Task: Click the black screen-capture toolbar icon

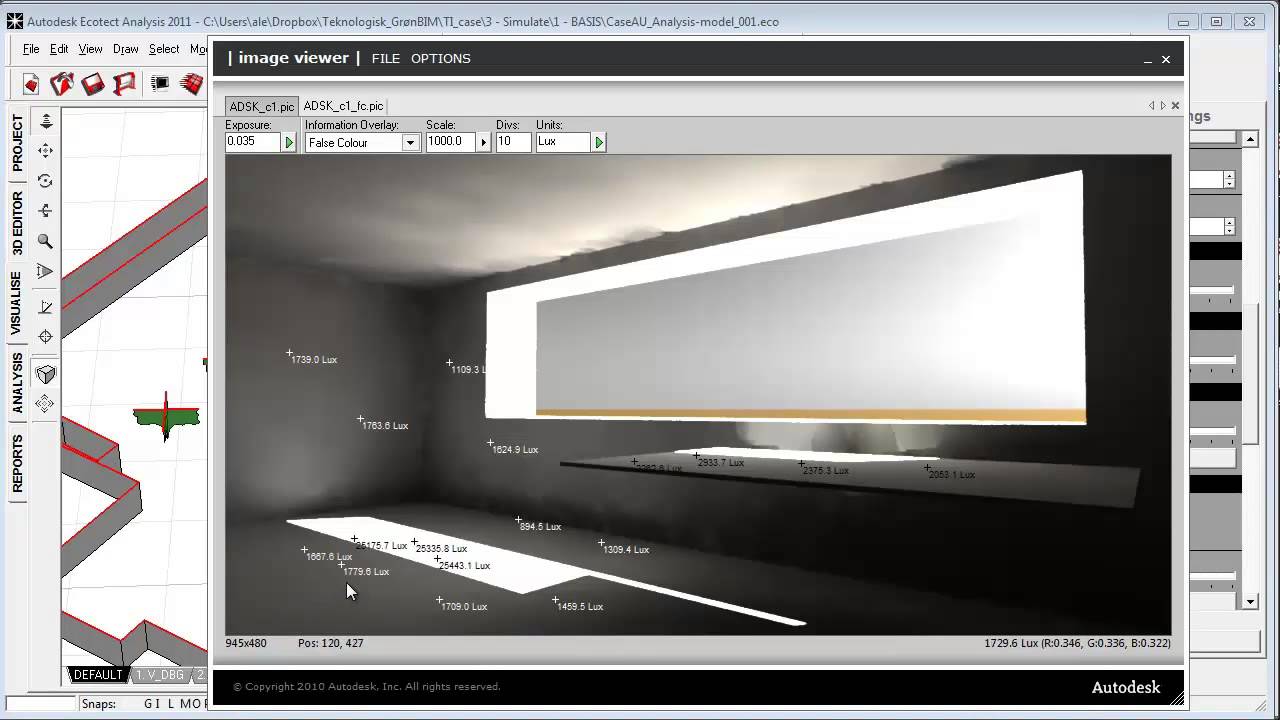Action: tap(160, 84)
